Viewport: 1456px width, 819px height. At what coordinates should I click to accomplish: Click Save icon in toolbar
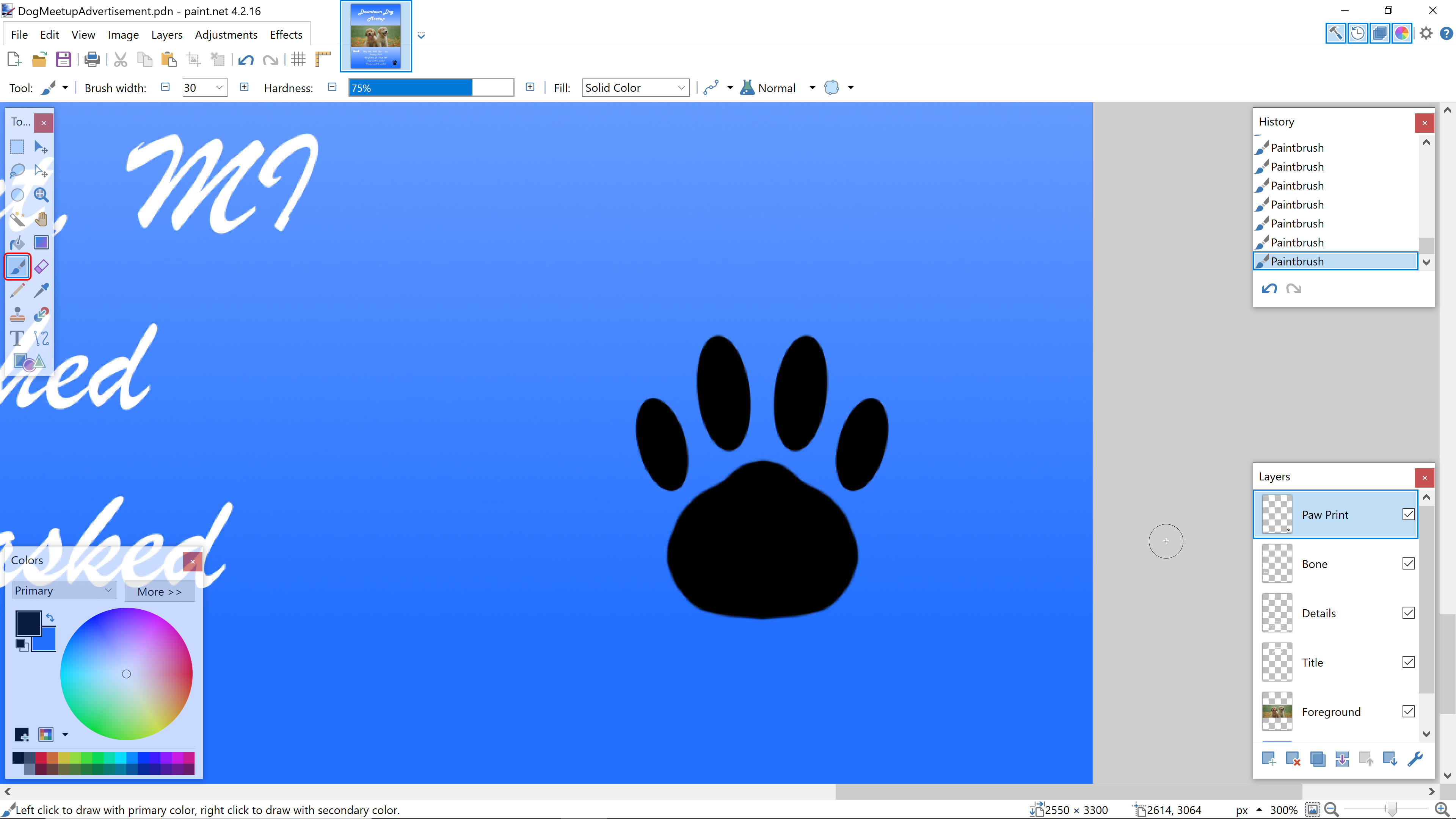(x=63, y=60)
